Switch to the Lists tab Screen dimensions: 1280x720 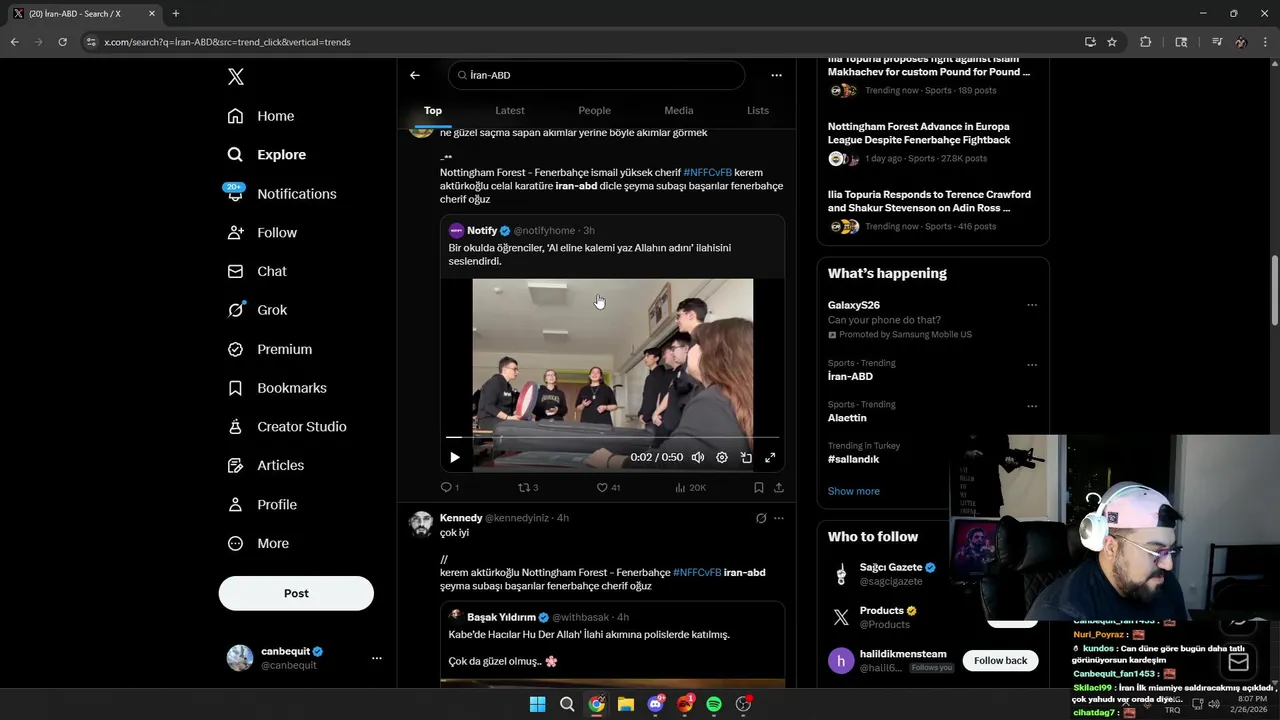tap(758, 110)
